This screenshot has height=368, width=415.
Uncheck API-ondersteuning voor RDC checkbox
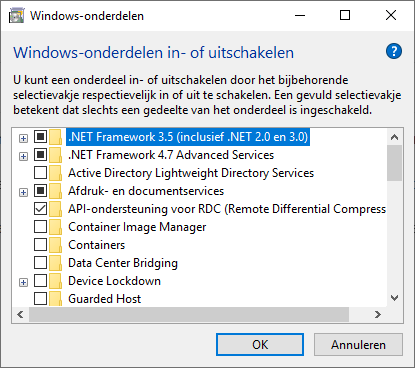[x=40, y=209]
